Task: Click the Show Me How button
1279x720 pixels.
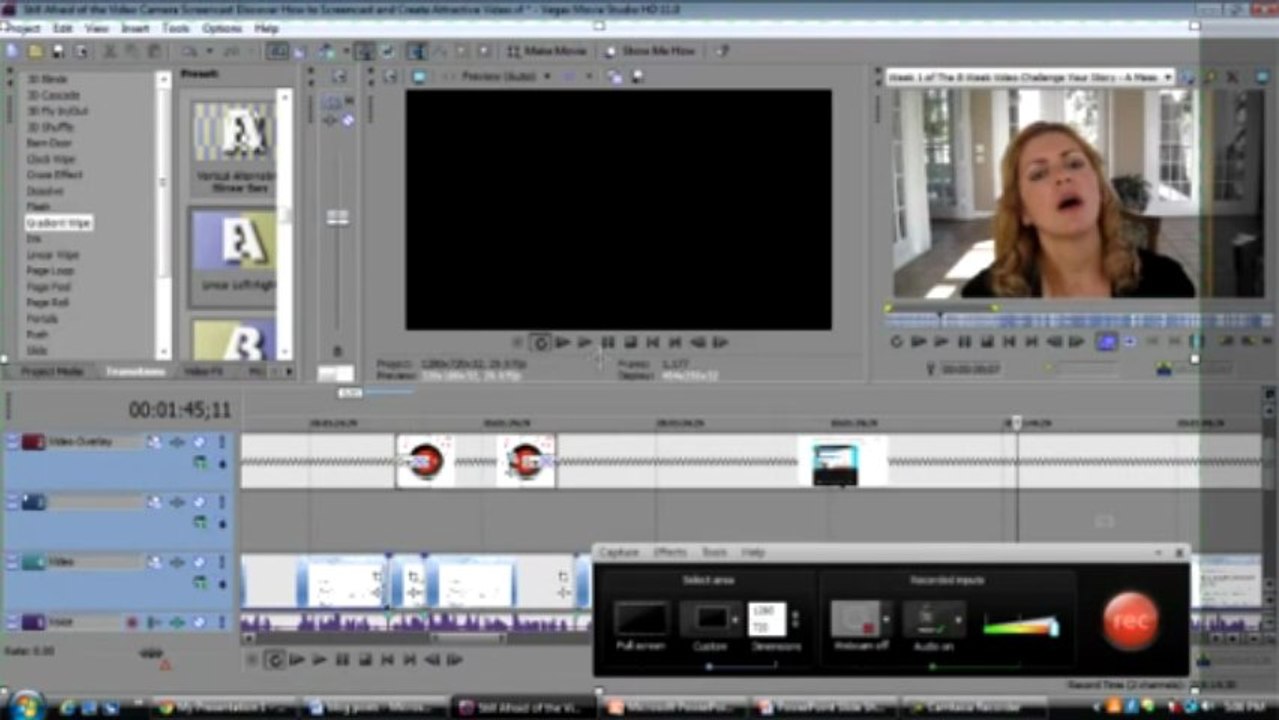Action: pos(649,51)
